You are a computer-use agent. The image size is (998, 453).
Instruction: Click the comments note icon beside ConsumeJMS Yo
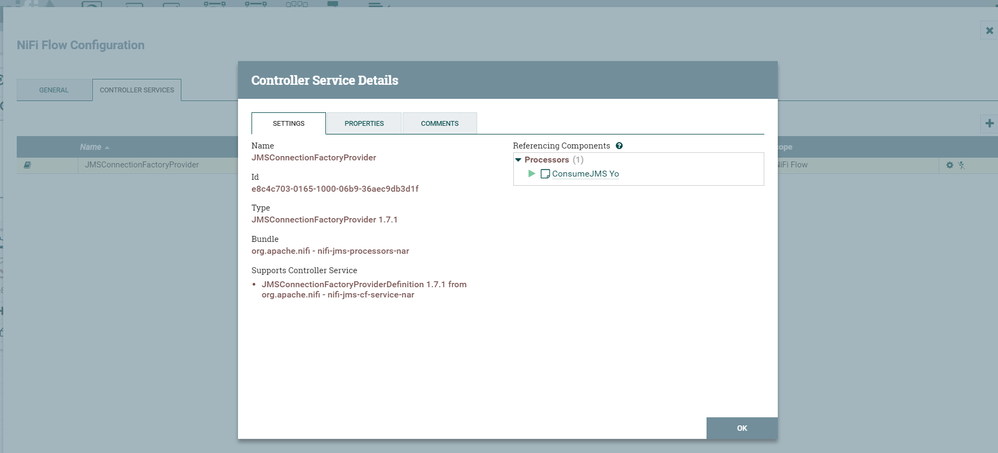click(545, 174)
